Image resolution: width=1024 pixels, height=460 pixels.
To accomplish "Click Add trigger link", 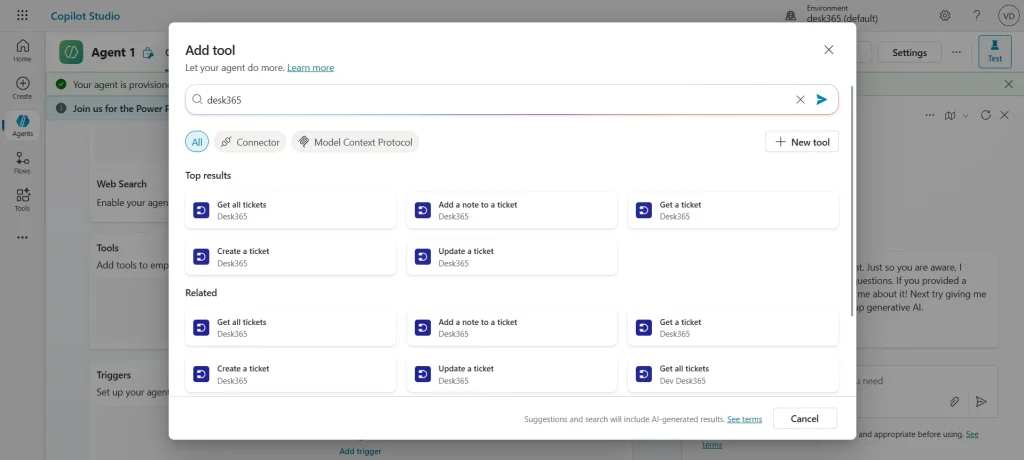I will (x=360, y=451).
